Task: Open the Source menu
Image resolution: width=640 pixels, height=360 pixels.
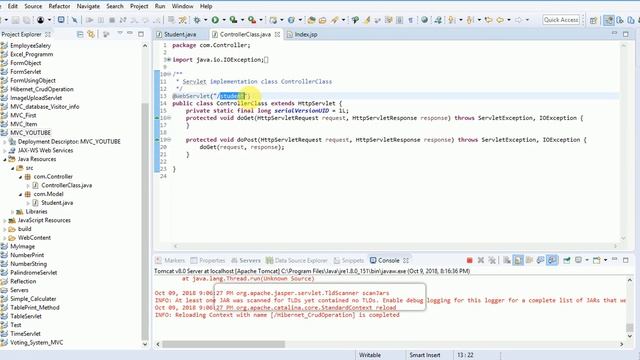Action: [x=33, y=6]
